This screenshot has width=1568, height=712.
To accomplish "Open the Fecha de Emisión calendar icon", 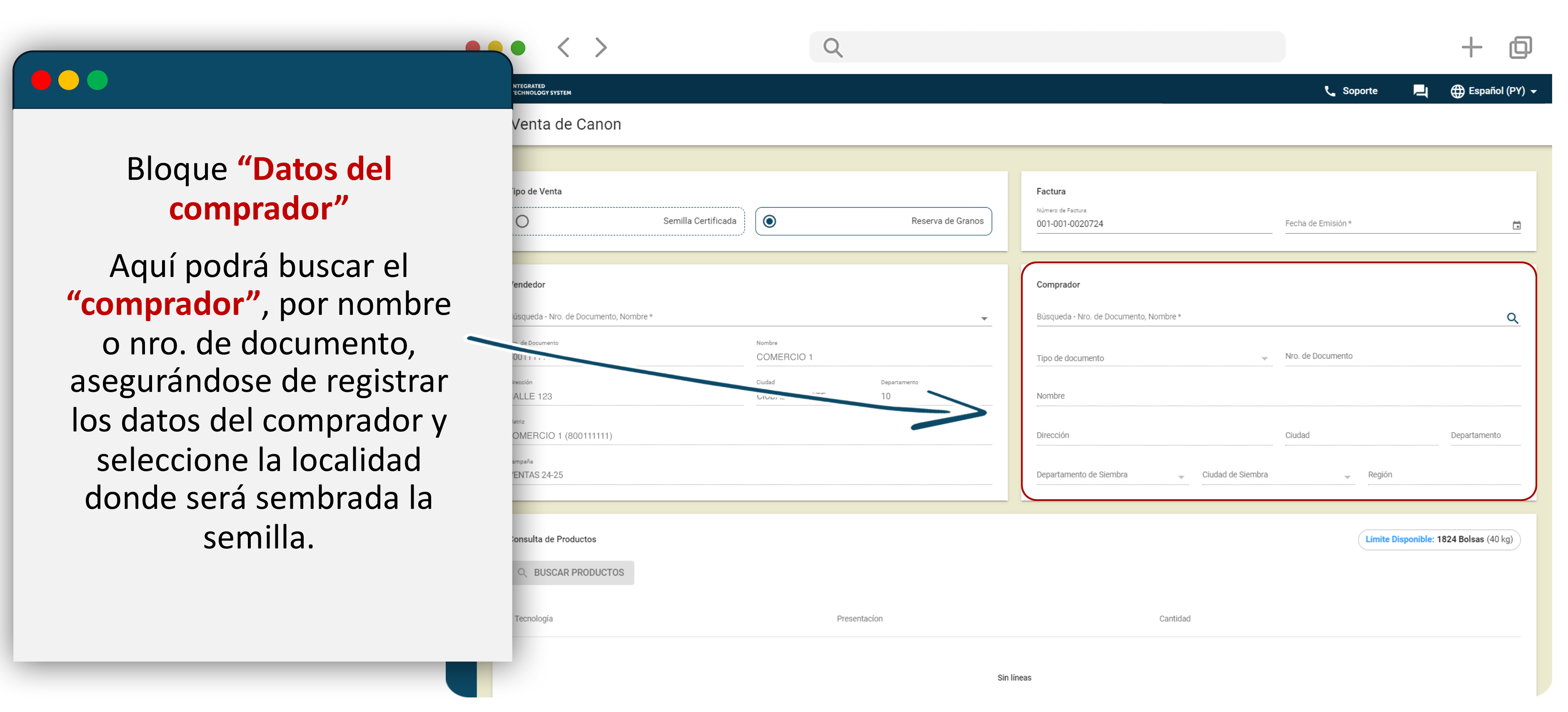I will 1516,226.
